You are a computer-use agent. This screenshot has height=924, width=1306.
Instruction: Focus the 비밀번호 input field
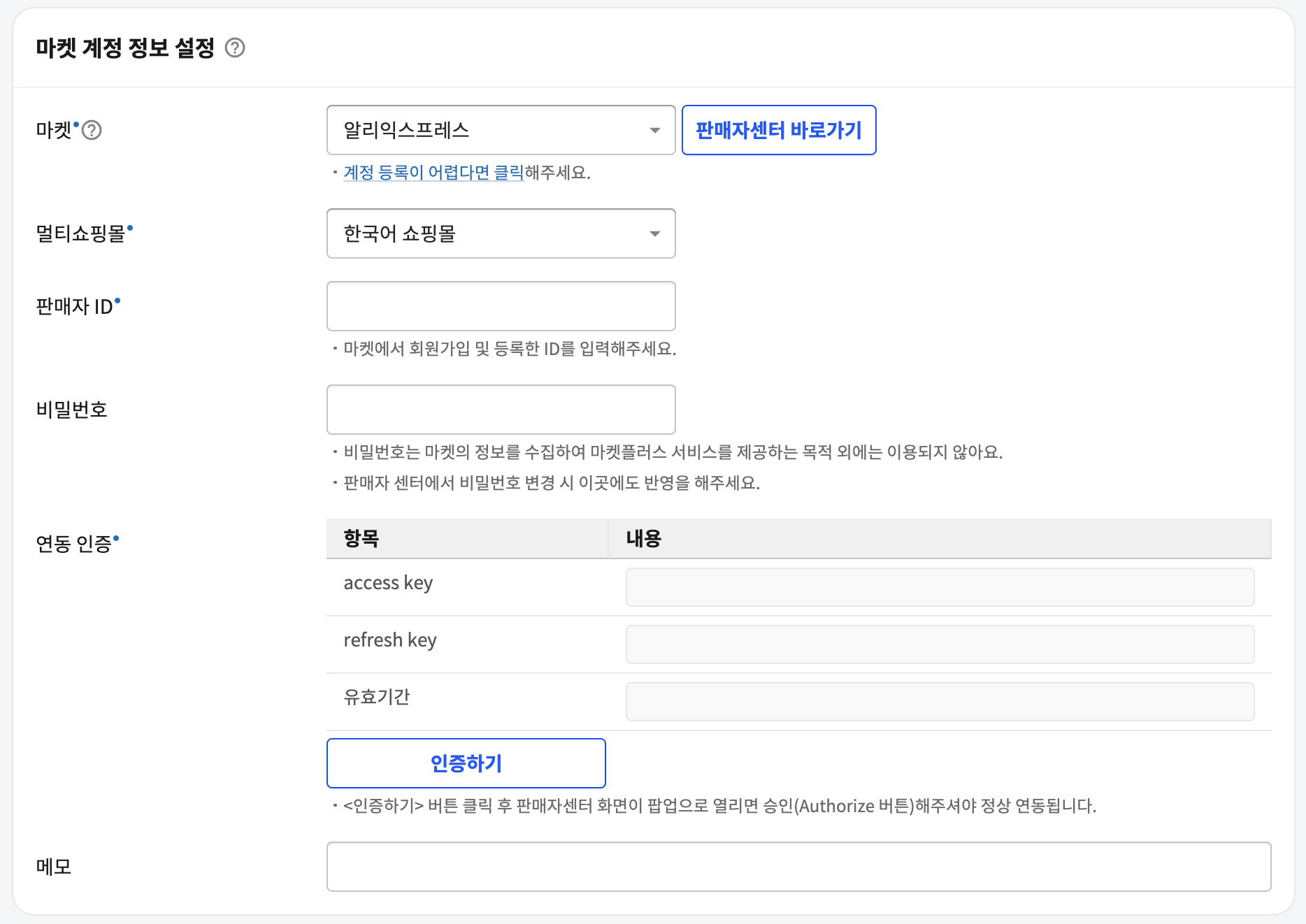tap(501, 410)
